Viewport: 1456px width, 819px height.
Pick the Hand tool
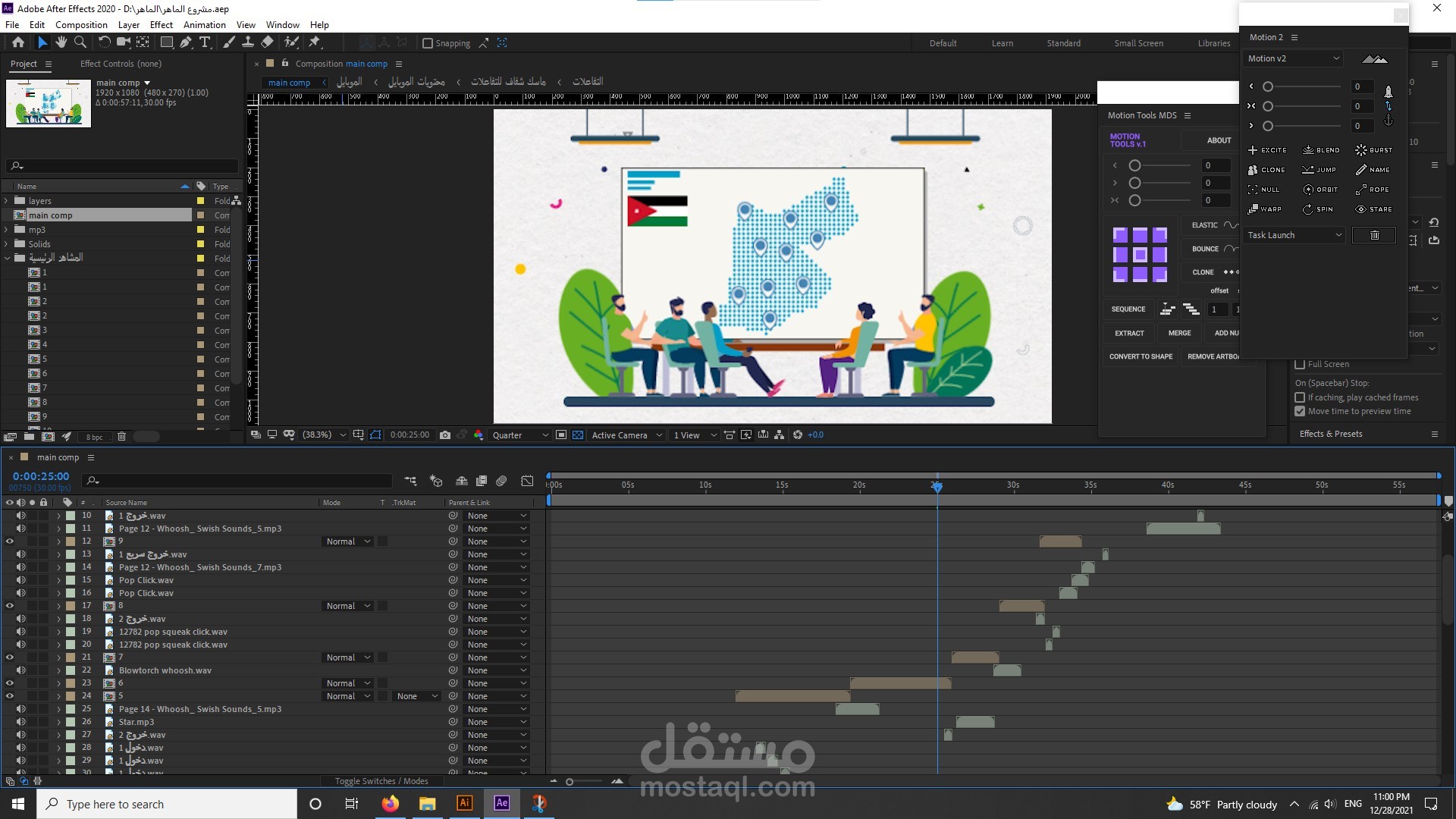point(61,42)
